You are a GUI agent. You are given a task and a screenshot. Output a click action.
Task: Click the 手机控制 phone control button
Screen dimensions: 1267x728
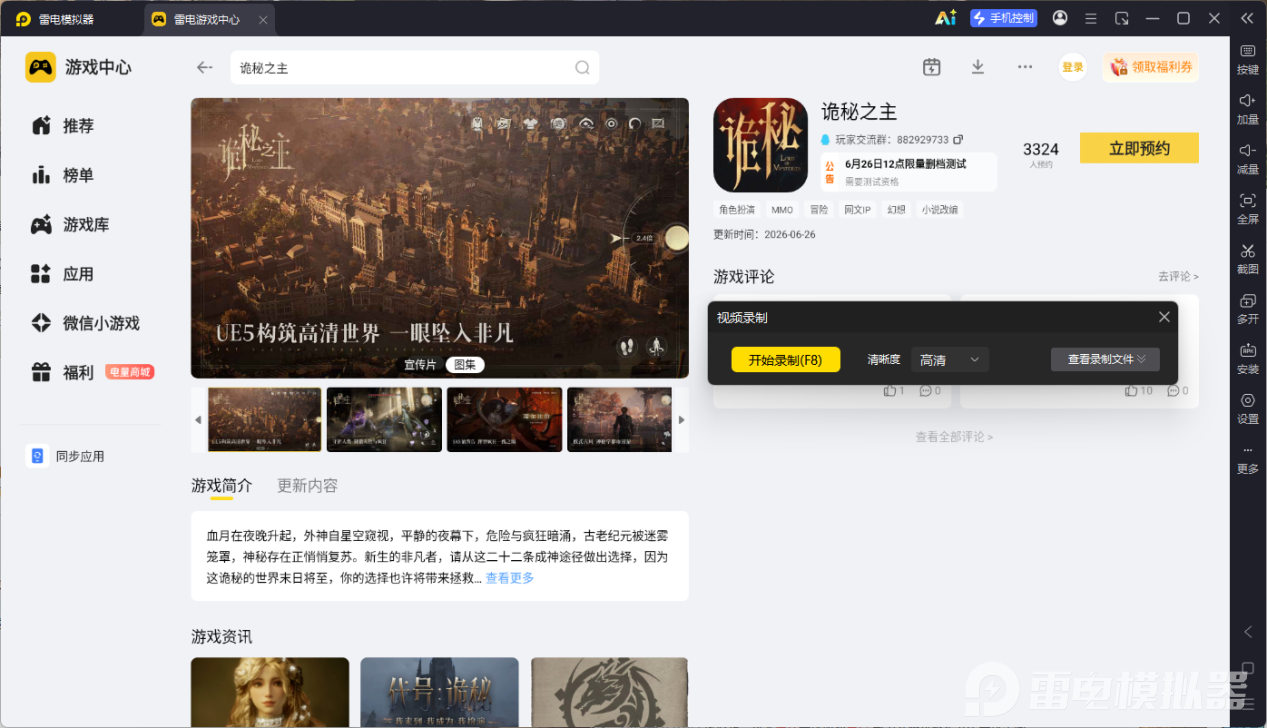[1004, 18]
